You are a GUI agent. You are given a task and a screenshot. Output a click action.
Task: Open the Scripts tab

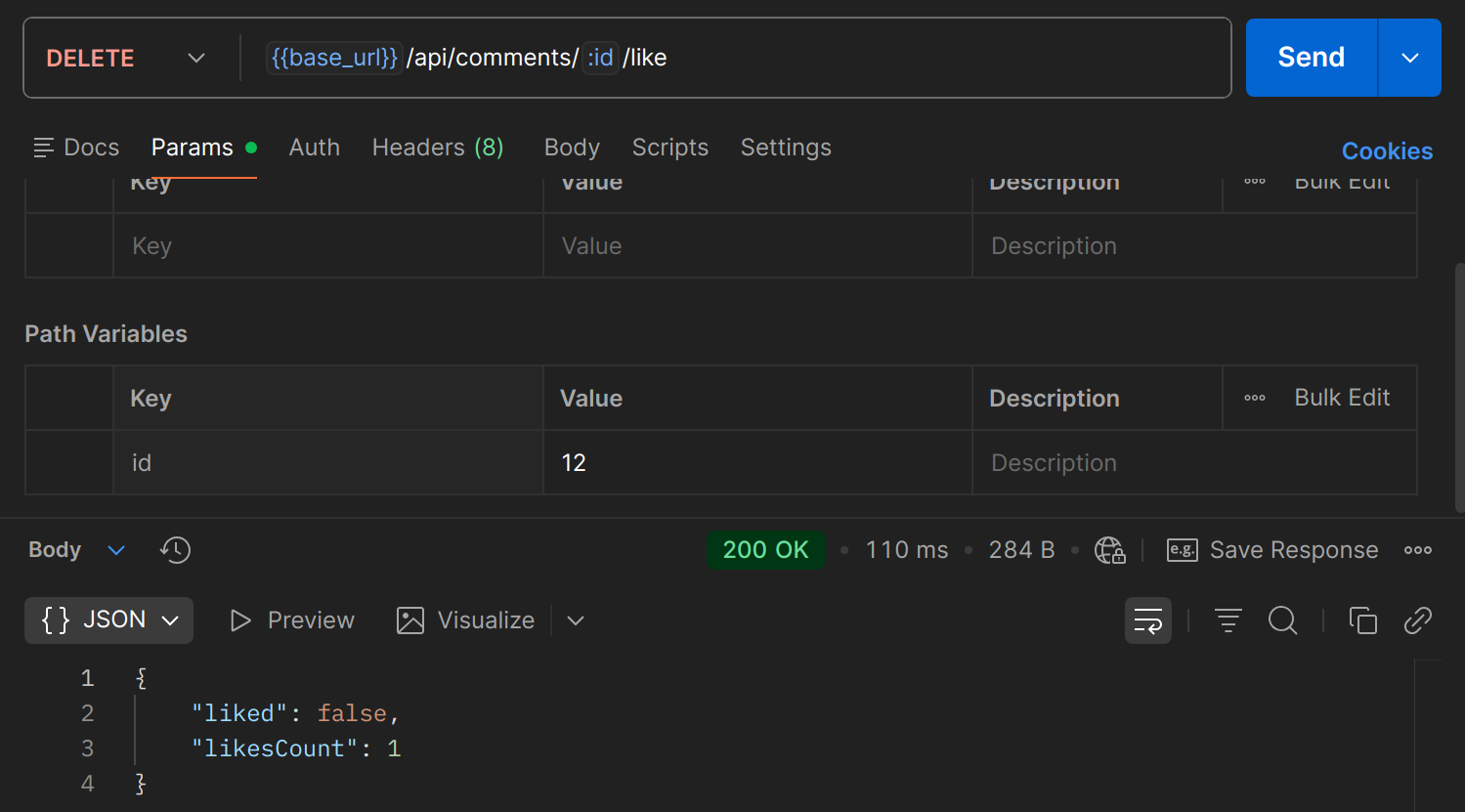click(x=670, y=148)
